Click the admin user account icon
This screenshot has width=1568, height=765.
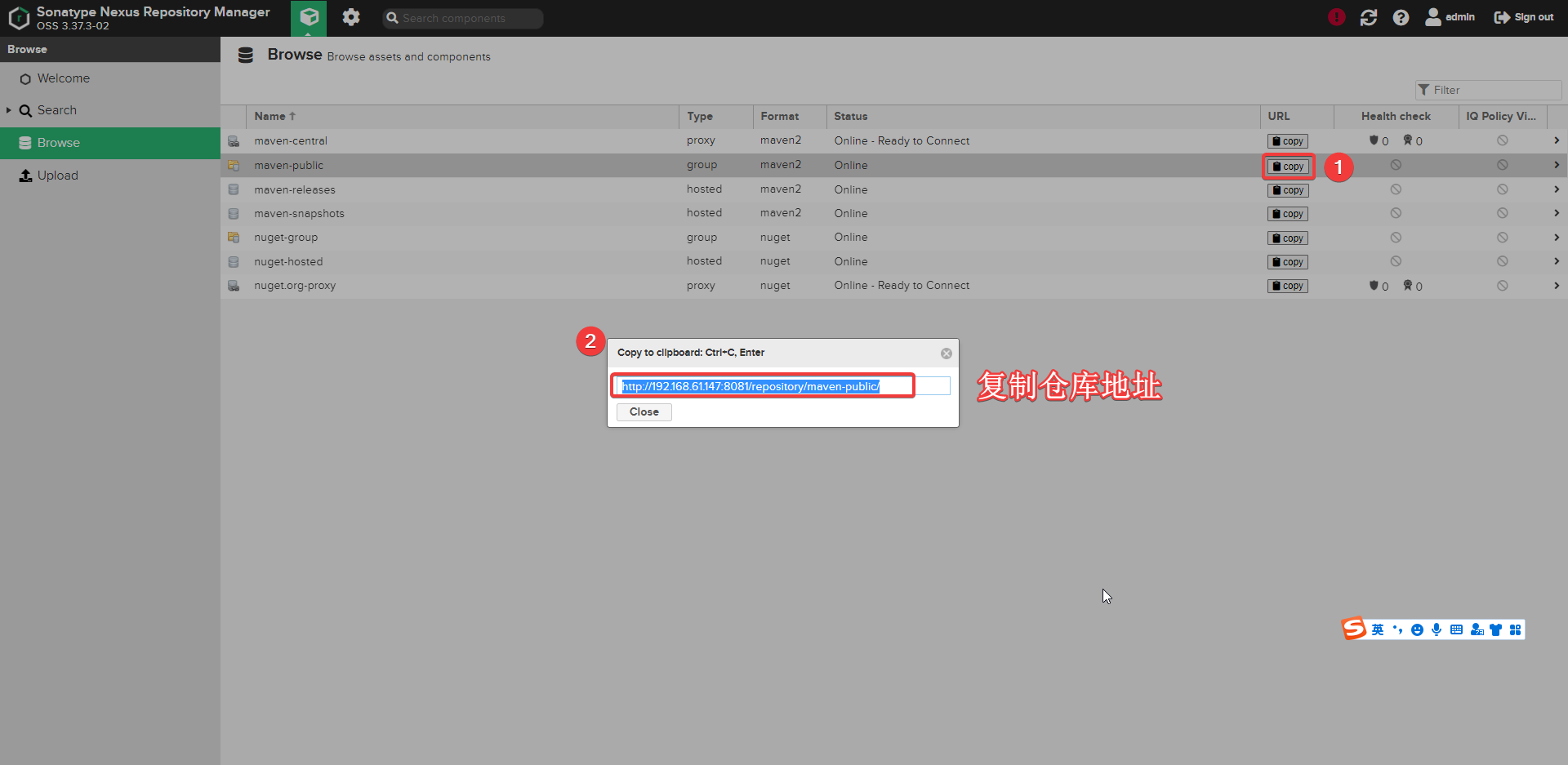coord(1433,17)
